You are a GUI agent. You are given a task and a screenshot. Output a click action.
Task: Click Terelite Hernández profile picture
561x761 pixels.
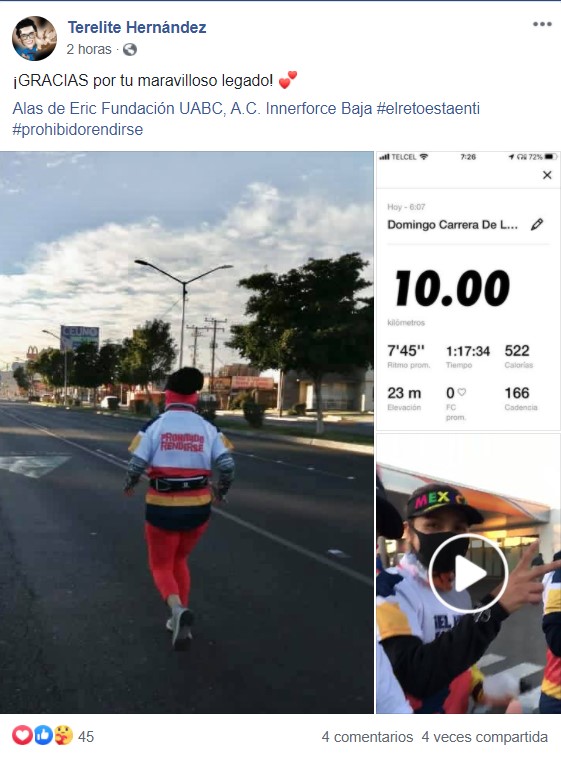tap(34, 38)
